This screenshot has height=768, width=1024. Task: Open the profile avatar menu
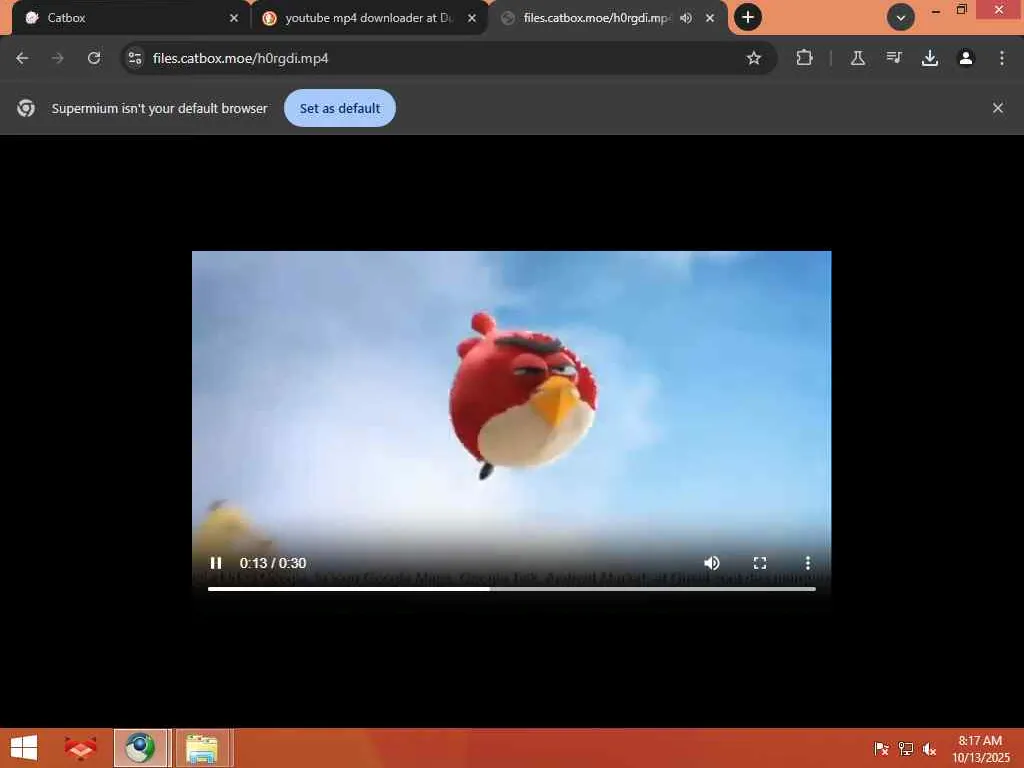point(966,58)
